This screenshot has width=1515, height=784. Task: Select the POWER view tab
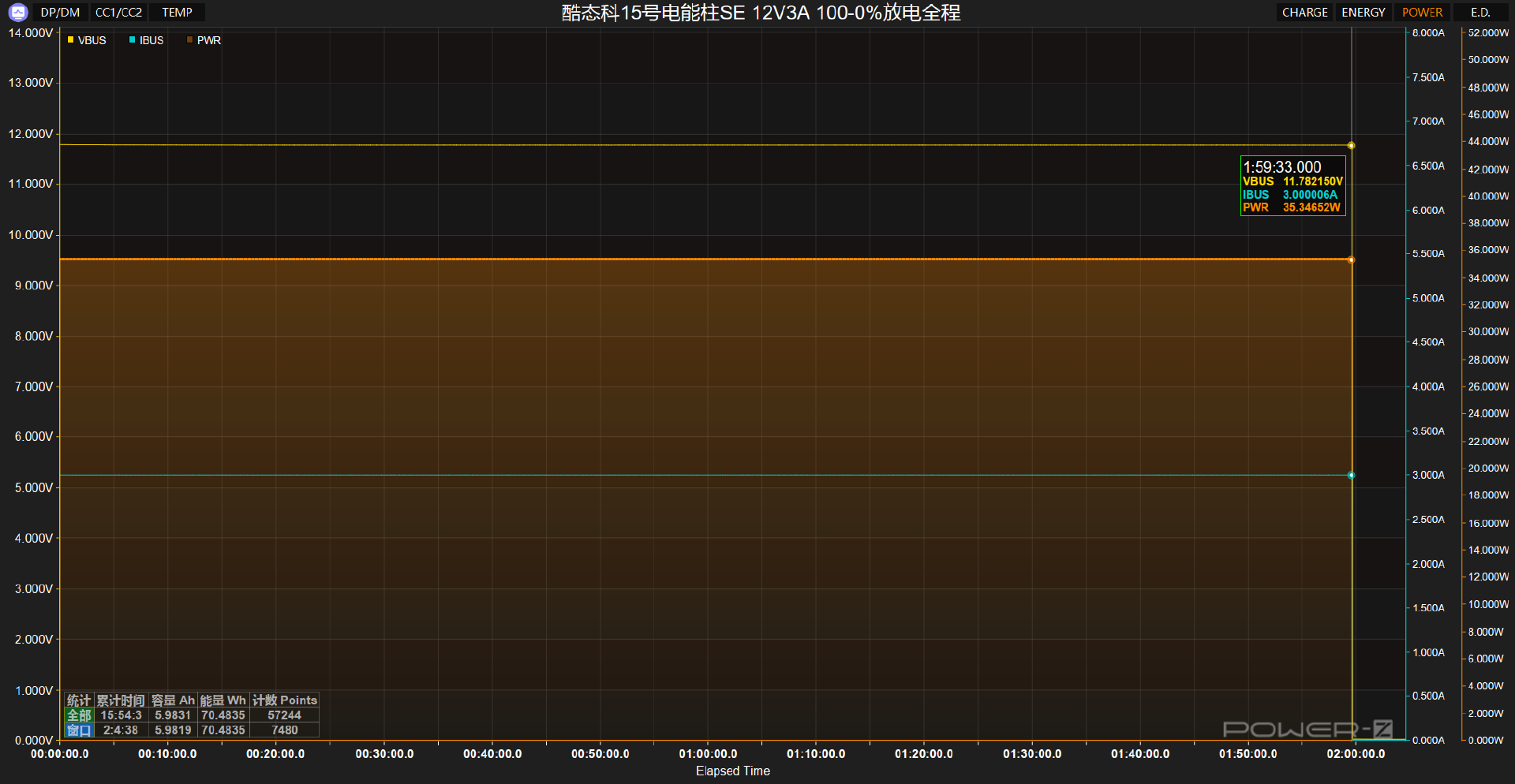pyautogui.click(x=1422, y=13)
